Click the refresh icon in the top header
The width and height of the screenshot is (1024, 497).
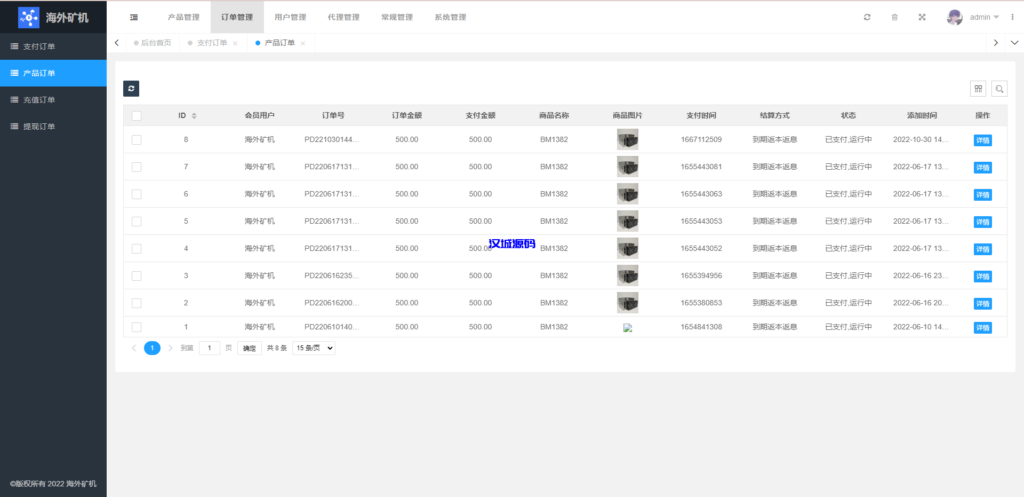(x=867, y=17)
